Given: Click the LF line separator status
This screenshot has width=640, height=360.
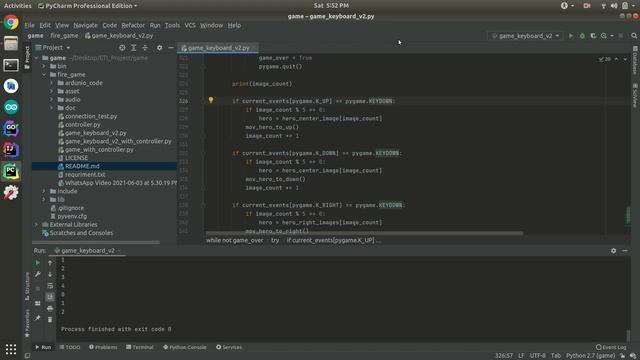Looking at the screenshot, I should click(x=521, y=356).
